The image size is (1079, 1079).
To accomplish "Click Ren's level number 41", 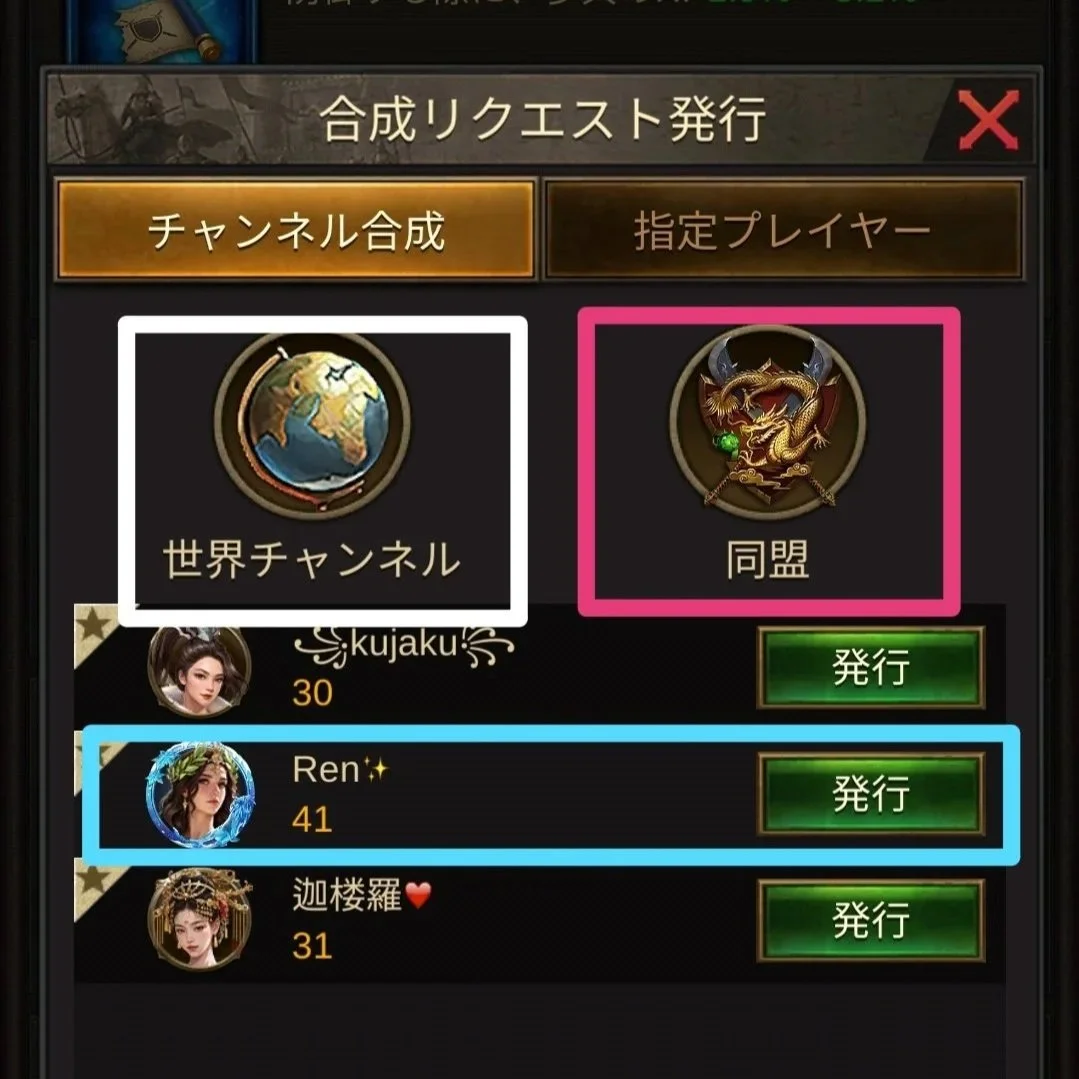I will [312, 819].
